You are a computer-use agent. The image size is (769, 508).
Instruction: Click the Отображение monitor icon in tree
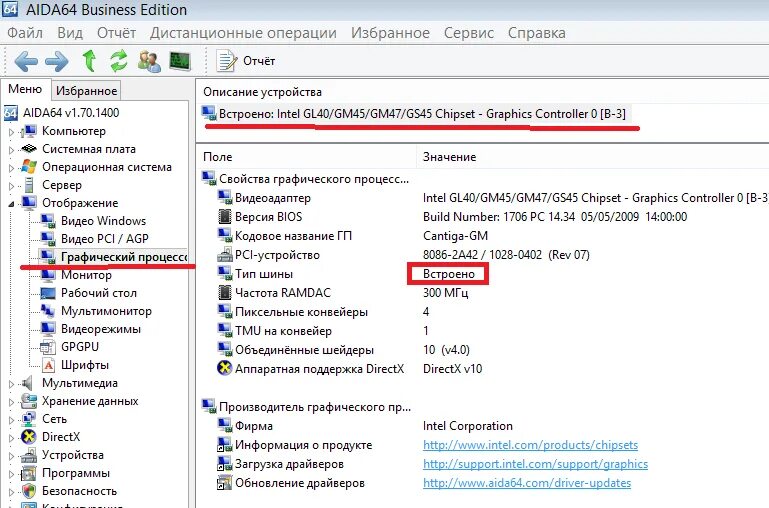pos(29,203)
